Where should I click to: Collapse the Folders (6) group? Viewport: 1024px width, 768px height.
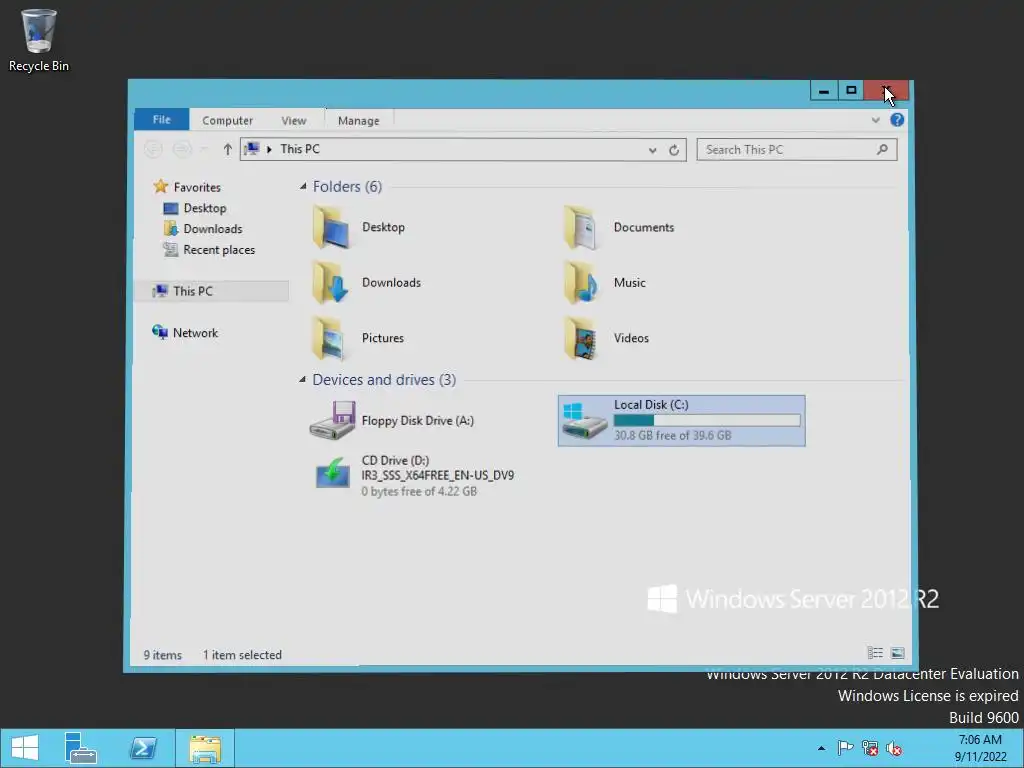tap(303, 187)
